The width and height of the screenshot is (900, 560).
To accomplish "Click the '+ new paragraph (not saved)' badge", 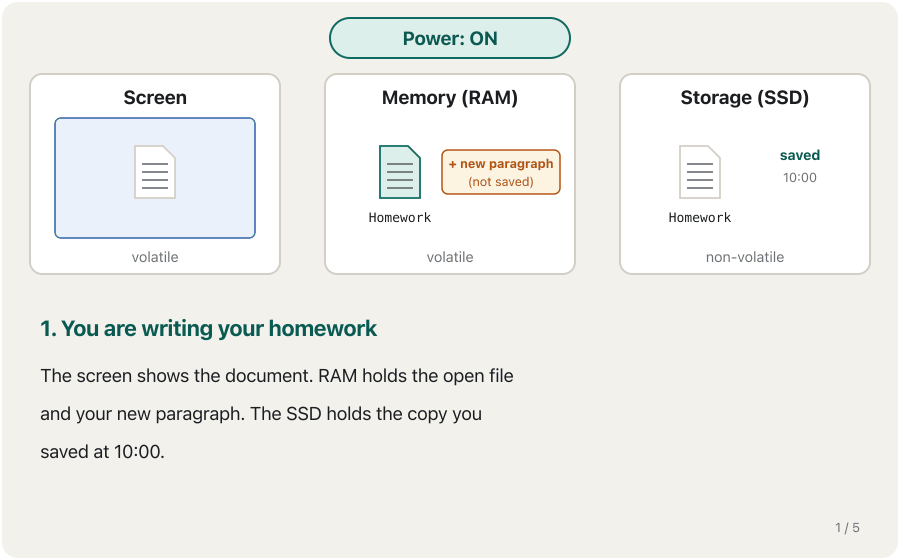I will [501, 172].
